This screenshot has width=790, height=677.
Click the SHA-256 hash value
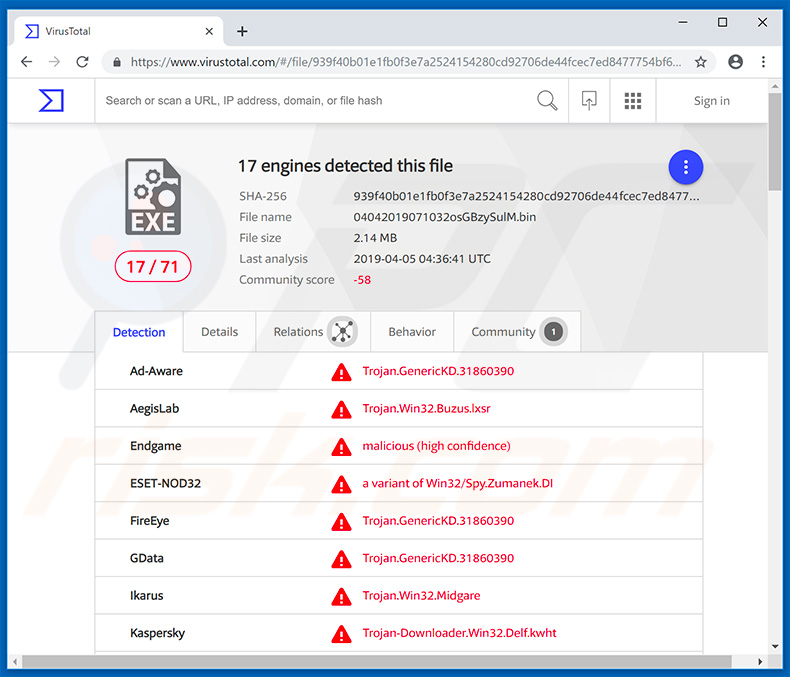click(x=526, y=196)
